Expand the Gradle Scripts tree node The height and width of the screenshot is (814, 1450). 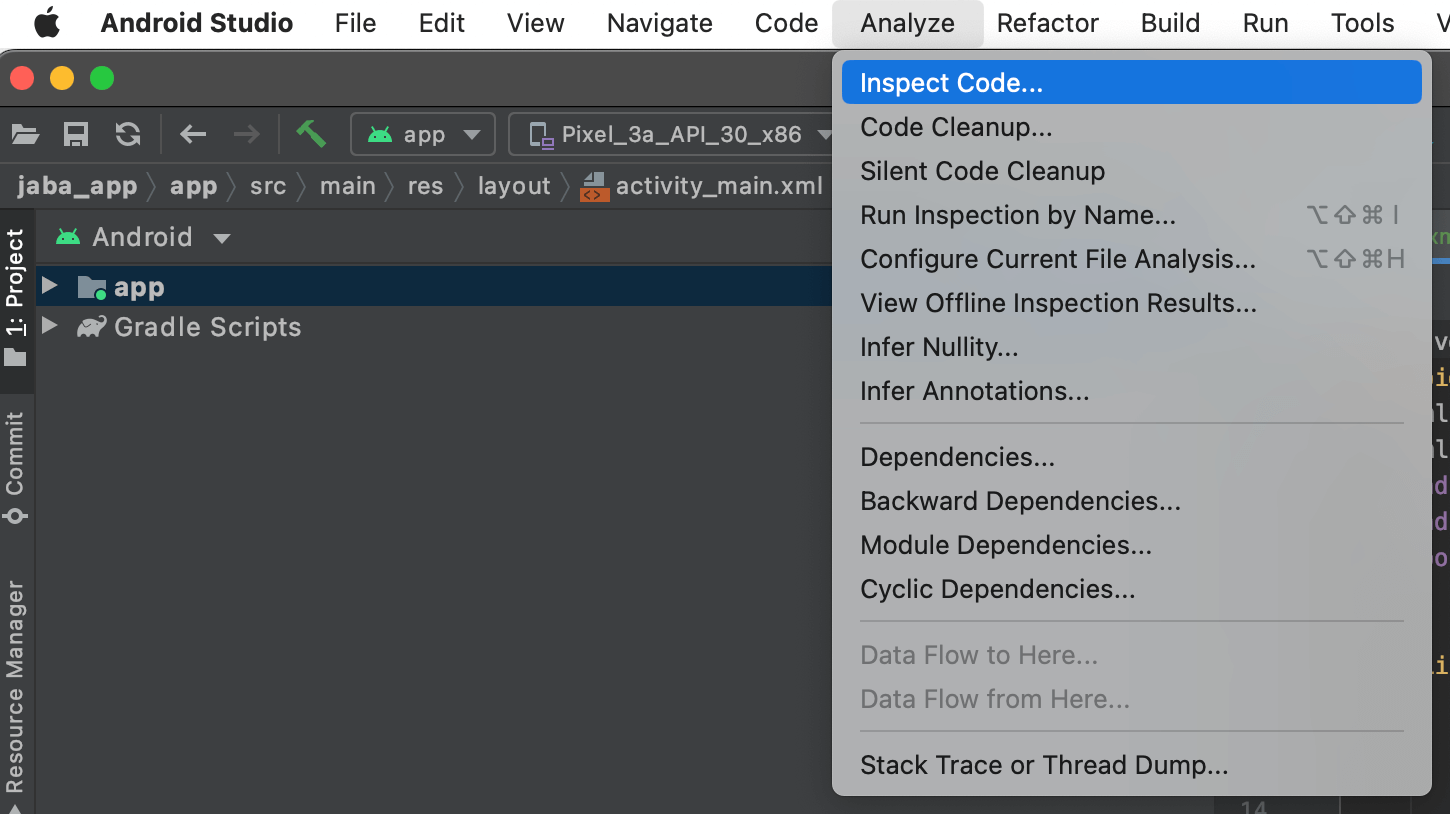coord(49,326)
